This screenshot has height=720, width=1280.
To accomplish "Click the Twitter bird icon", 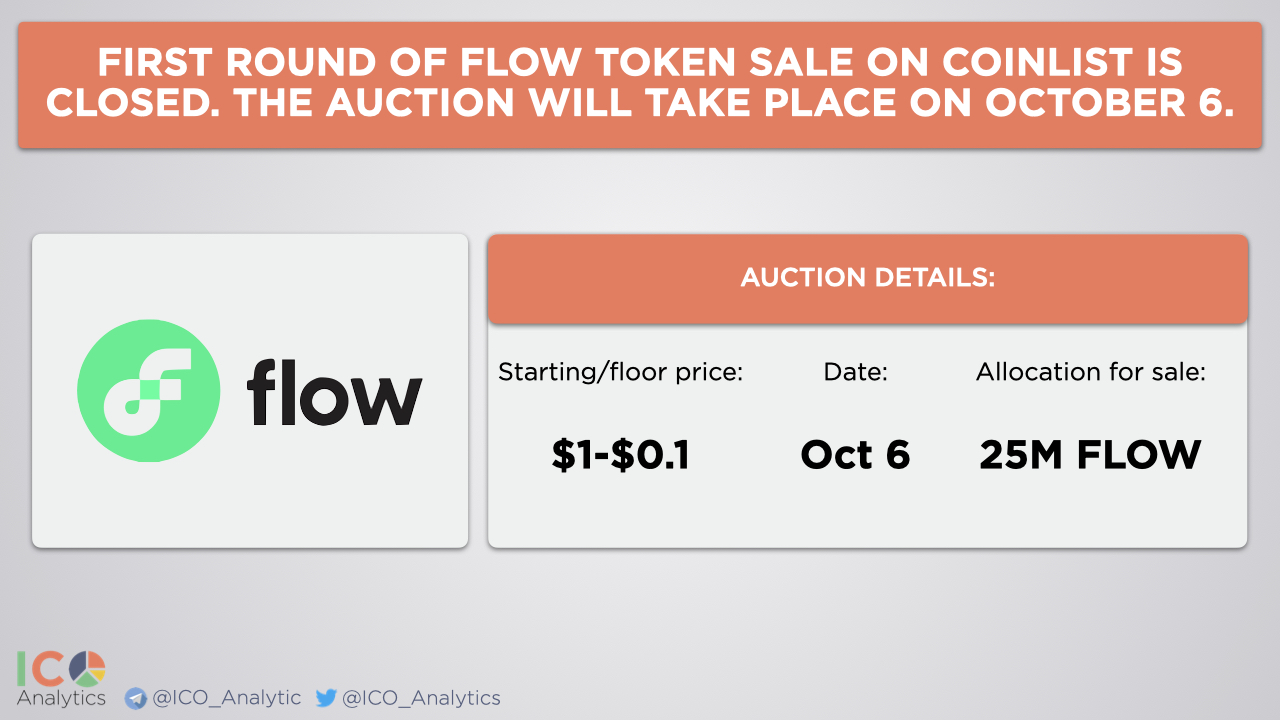I will click(x=326, y=698).
